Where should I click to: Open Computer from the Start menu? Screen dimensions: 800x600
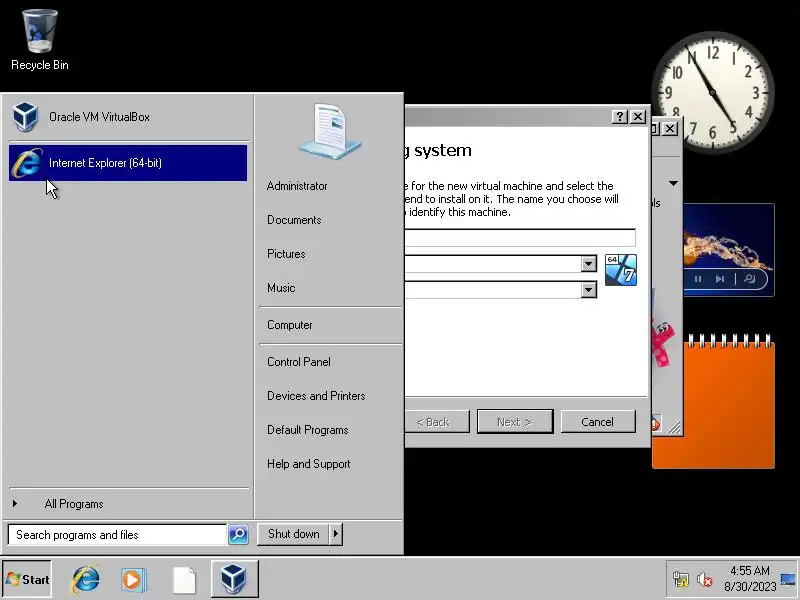(289, 325)
